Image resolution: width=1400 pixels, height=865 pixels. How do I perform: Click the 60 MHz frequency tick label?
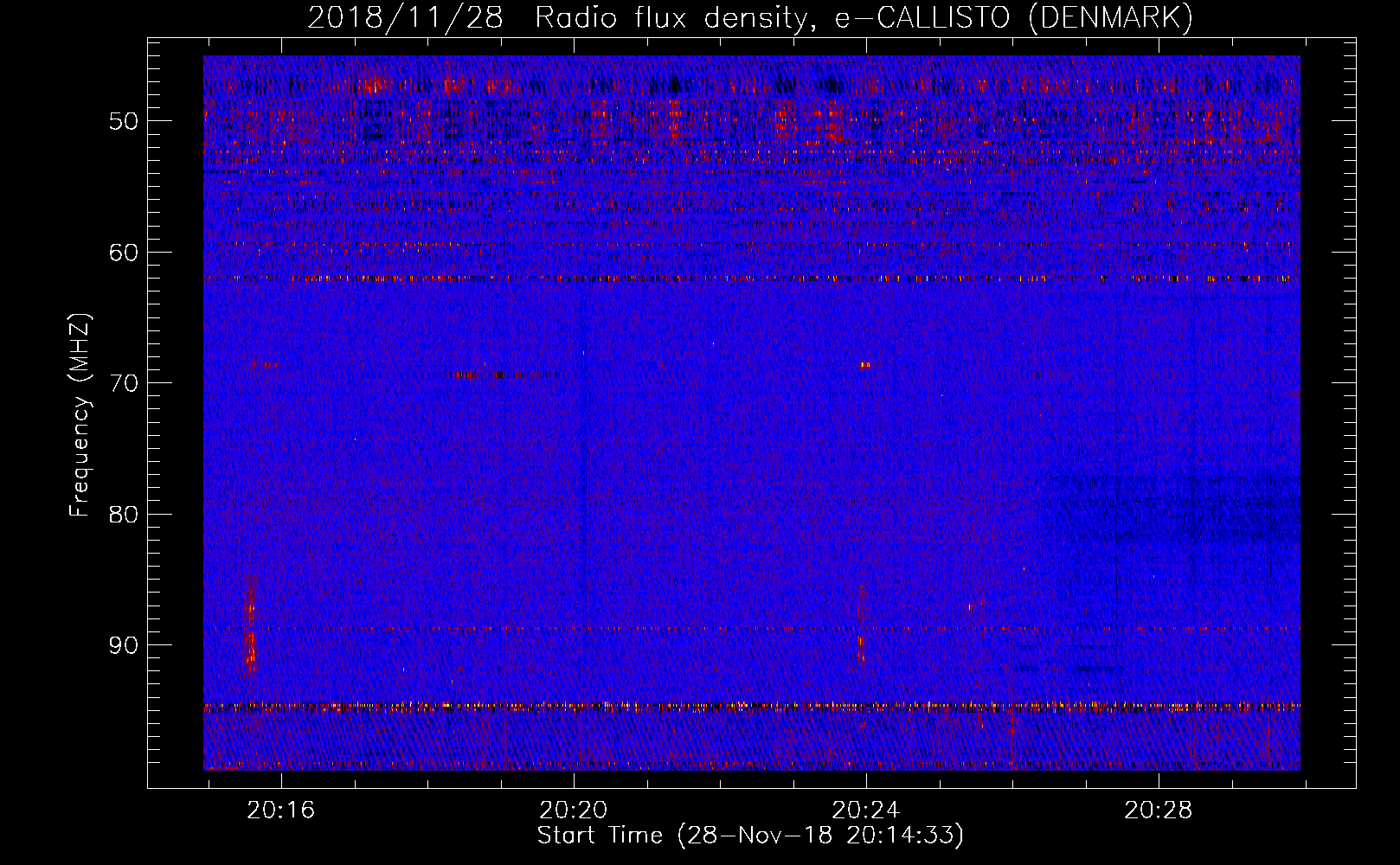(124, 253)
